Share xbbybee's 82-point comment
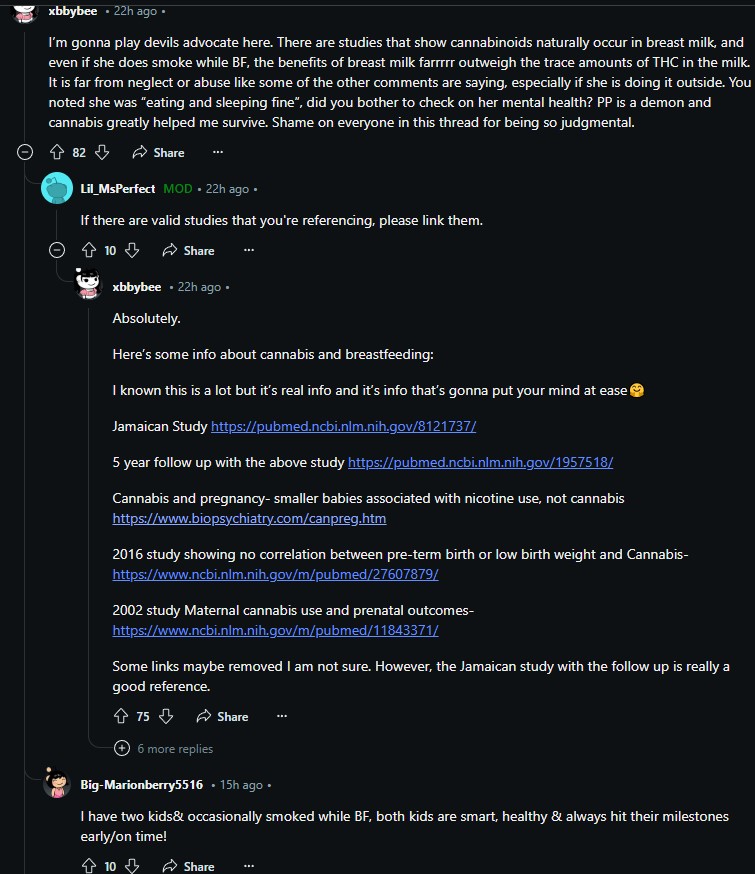755x874 pixels. click(x=158, y=152)
